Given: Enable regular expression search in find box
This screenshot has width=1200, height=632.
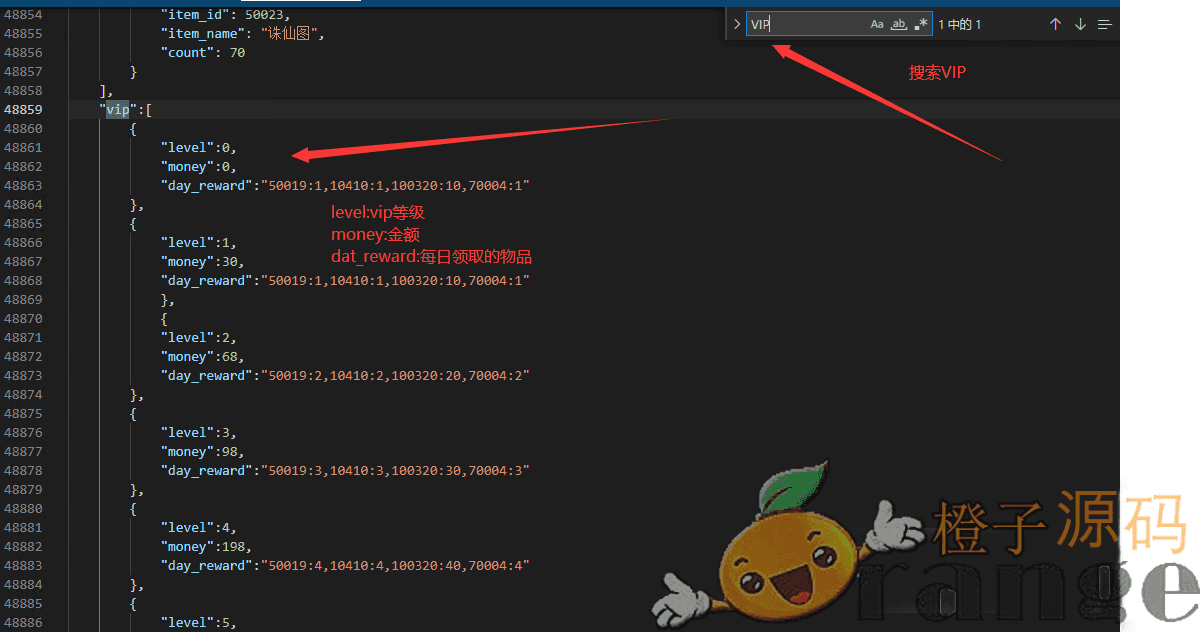Looking at the screenshot, I should [921, 24].
